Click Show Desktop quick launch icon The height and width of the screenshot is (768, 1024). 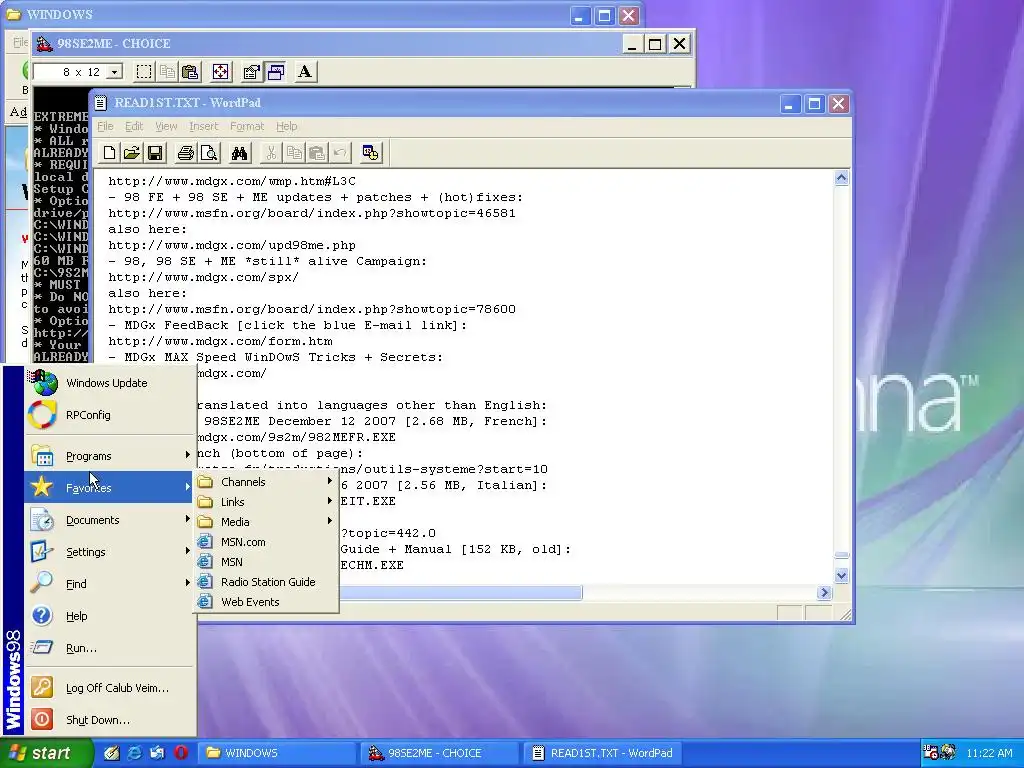[x=112, y=753]
